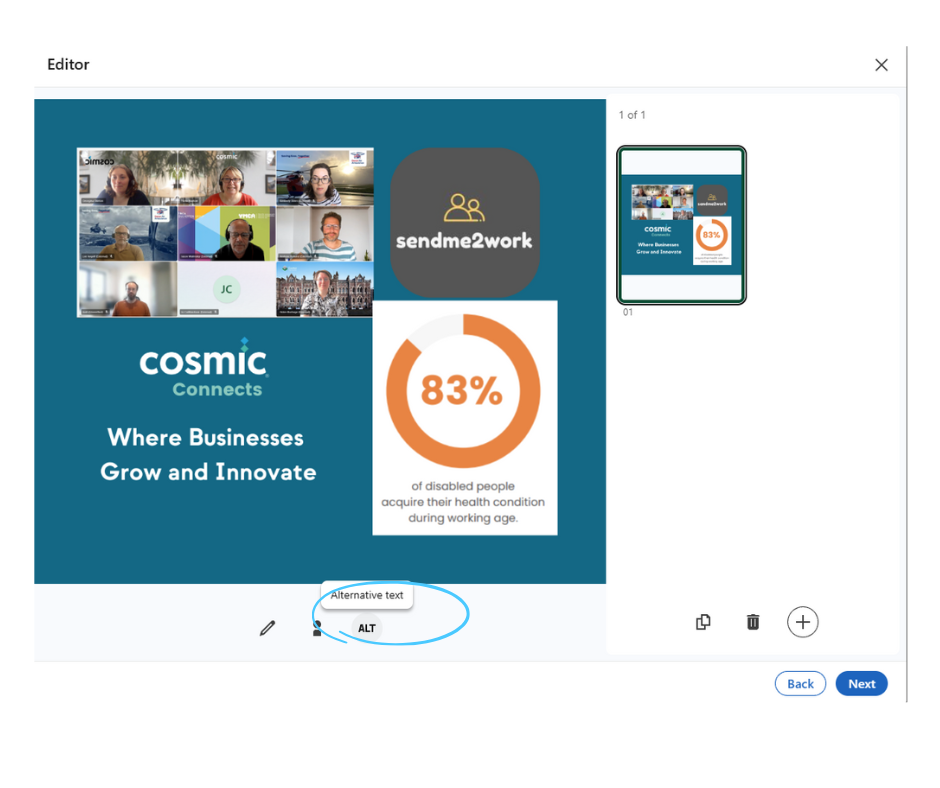Image resolution: width=940 pixels, height=788 pixels.
Task: Click the '1 of 1' counter text
Action: click(x=632, y=115)
